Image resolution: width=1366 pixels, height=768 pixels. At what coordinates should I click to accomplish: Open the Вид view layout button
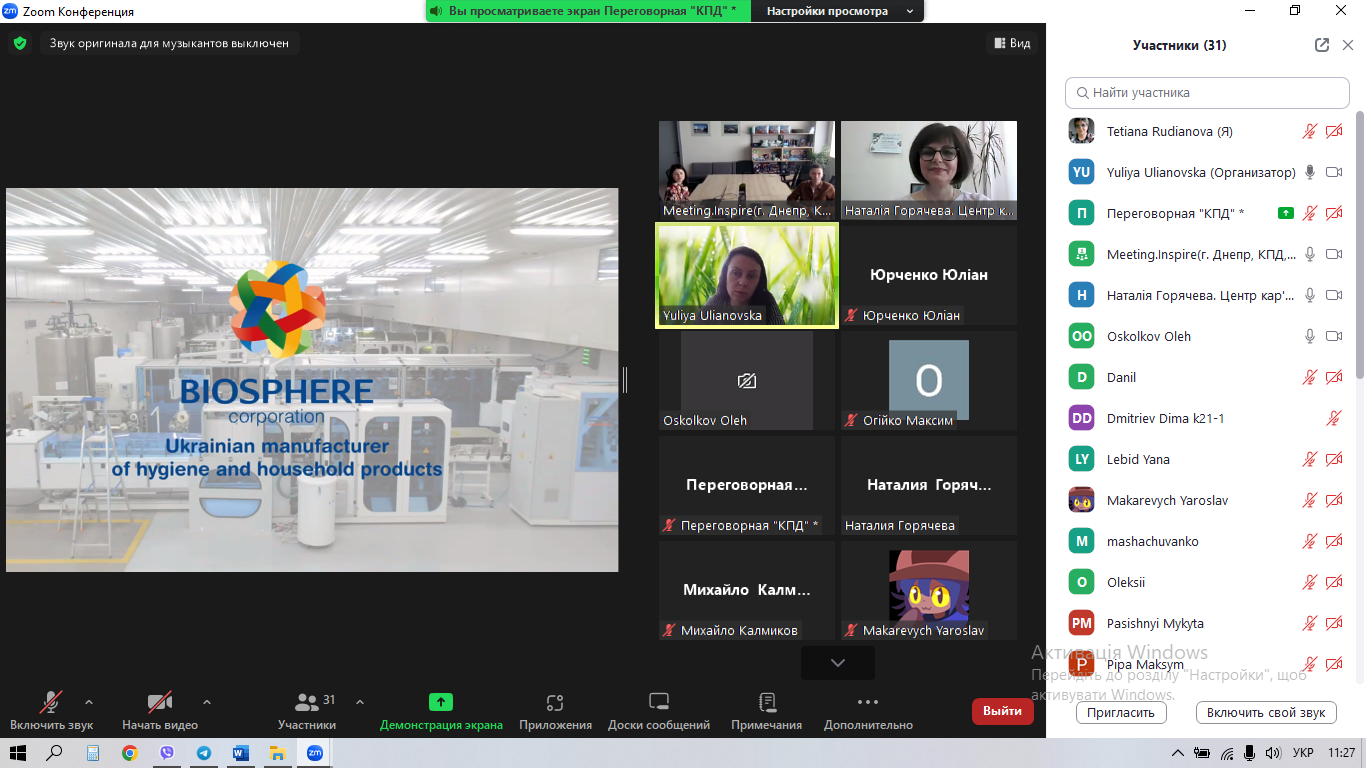[x=1012, y=43]
